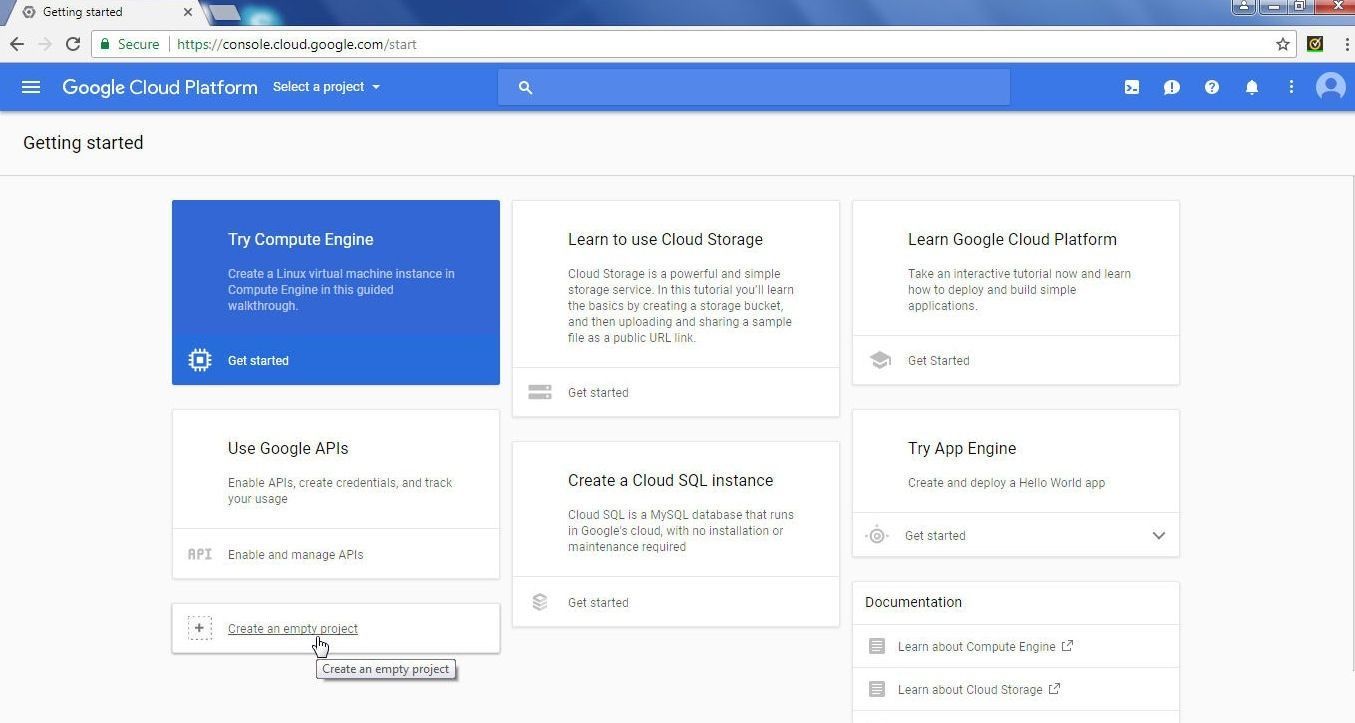The image size is (1355, 723).
Task: Click the App Engine target icon
Action: click(877, 535)
